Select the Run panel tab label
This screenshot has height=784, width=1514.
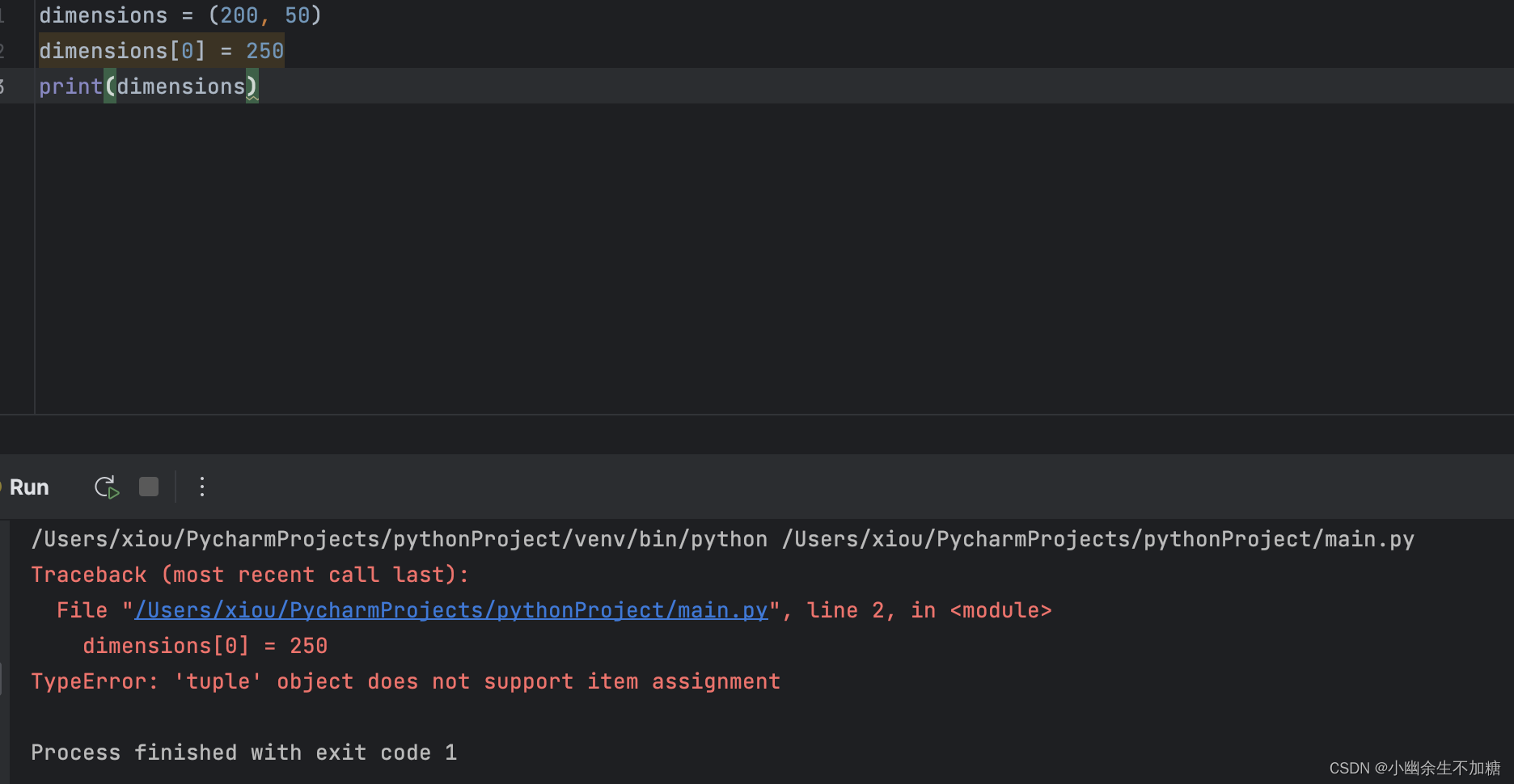[x=29, y=487]
